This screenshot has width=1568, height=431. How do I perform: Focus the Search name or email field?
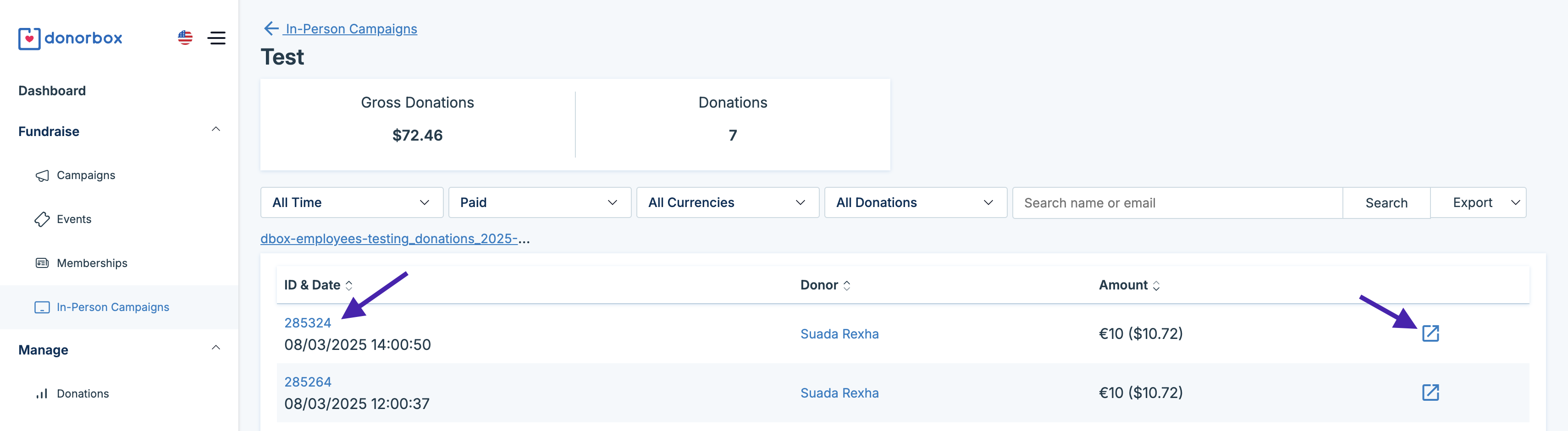coord(1176,203)
